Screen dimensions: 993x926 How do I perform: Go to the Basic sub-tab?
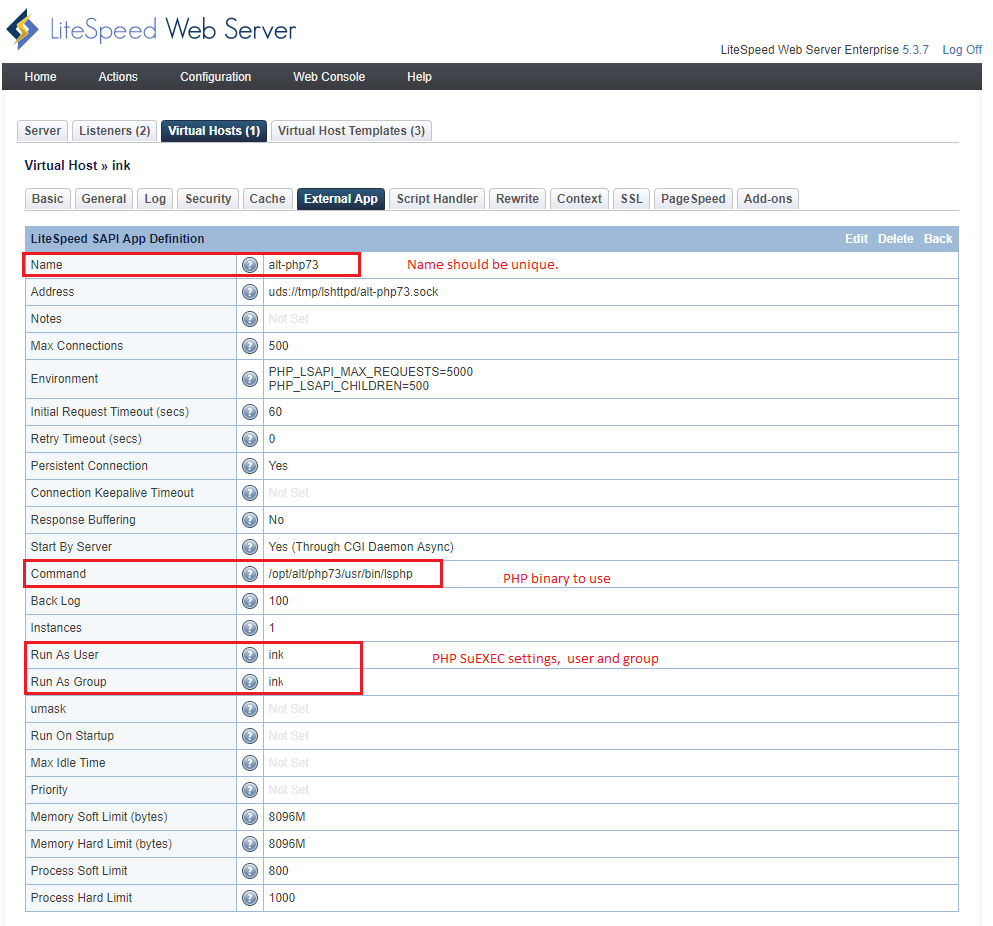coord(47,199)
